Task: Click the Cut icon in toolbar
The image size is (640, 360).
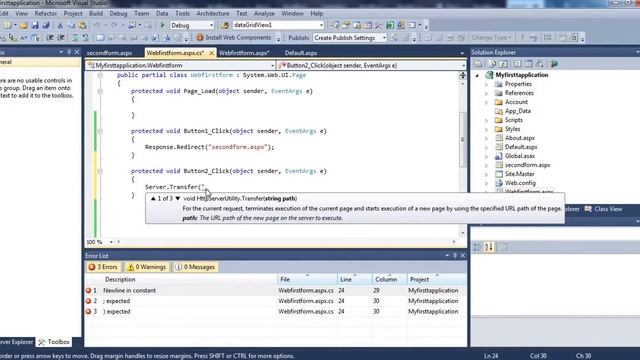Action: (60, 25)
